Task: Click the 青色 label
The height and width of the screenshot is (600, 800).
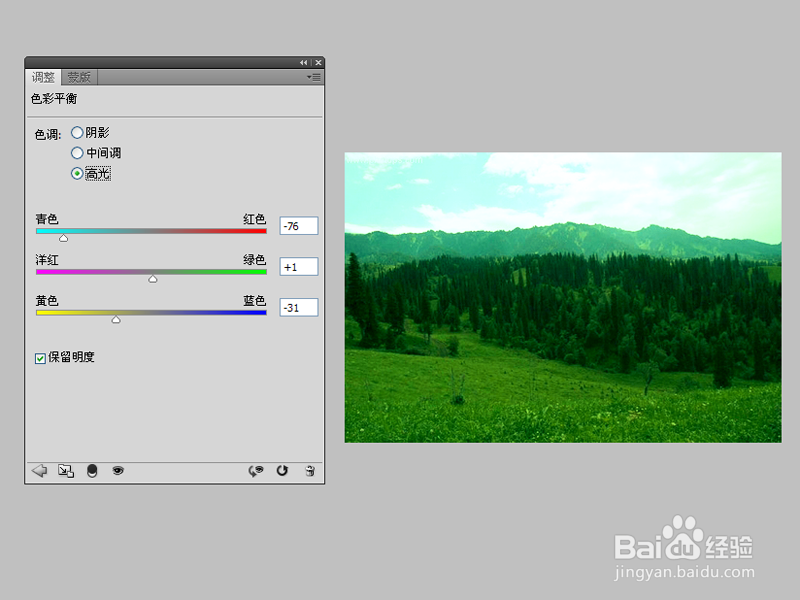Action: coord(47,219)
